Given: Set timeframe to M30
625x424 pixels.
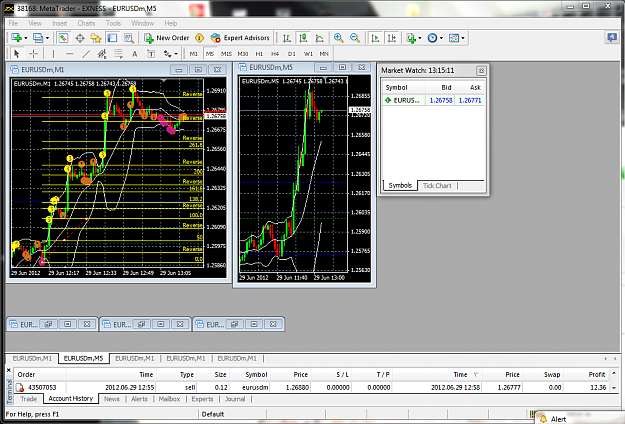Looking at the screenshot, I should pyautogui.click(x=243, y=53).
